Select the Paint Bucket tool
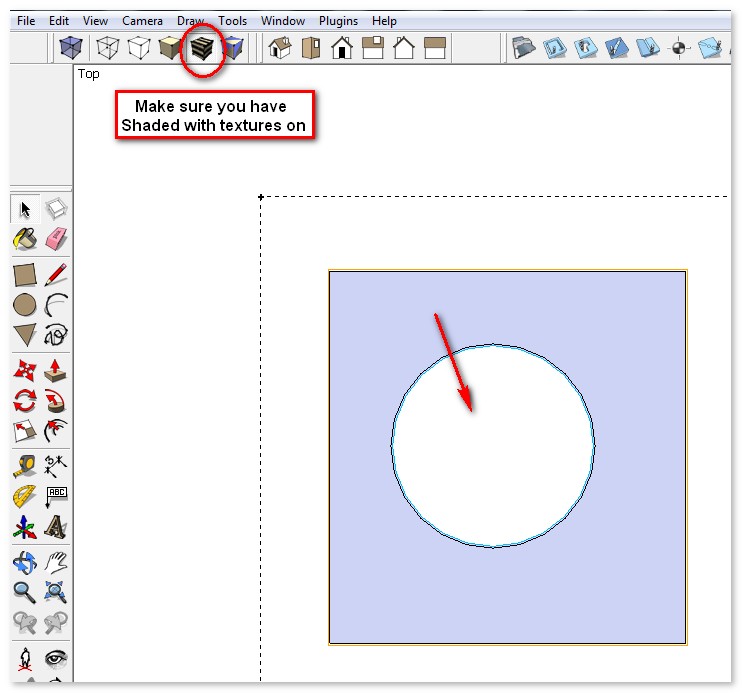 tap(25, 240)
